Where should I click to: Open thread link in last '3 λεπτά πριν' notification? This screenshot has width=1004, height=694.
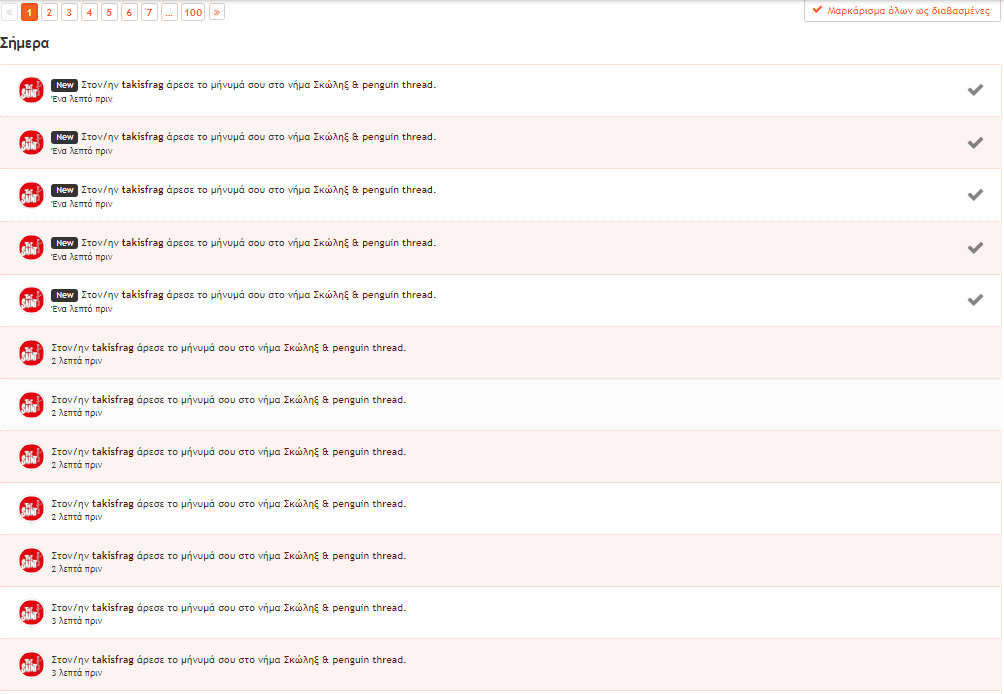coord(344,659)
